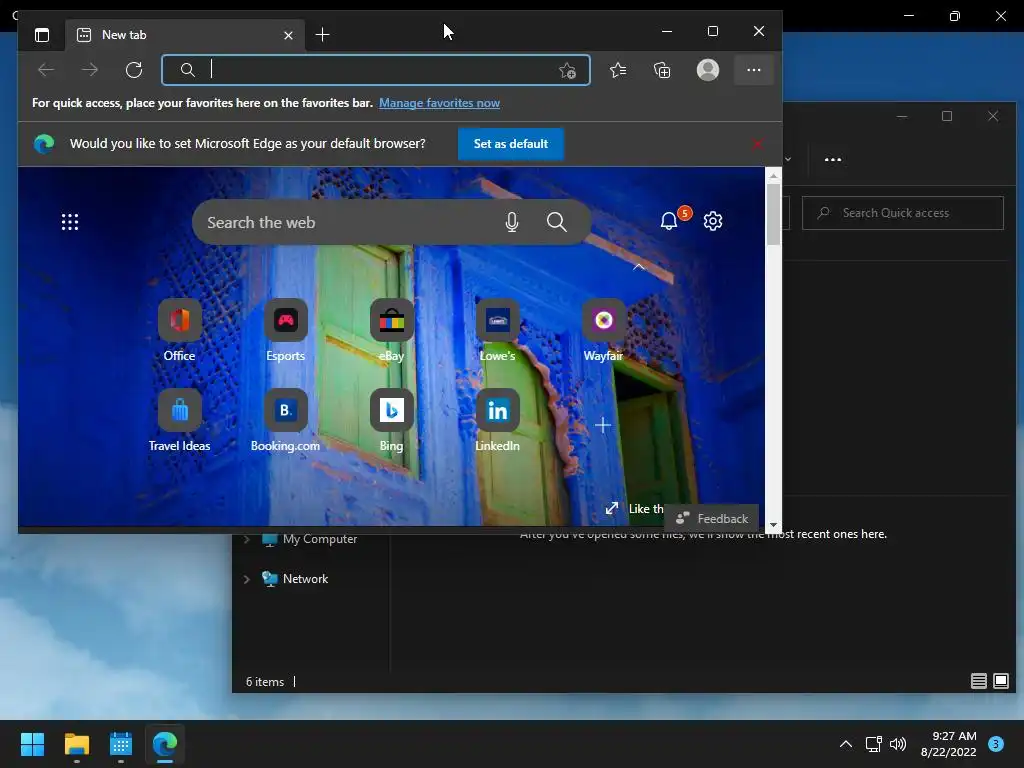Click Search Quick access field
The height and width of the screenshot is (768, 1024).
coord(903,213)
